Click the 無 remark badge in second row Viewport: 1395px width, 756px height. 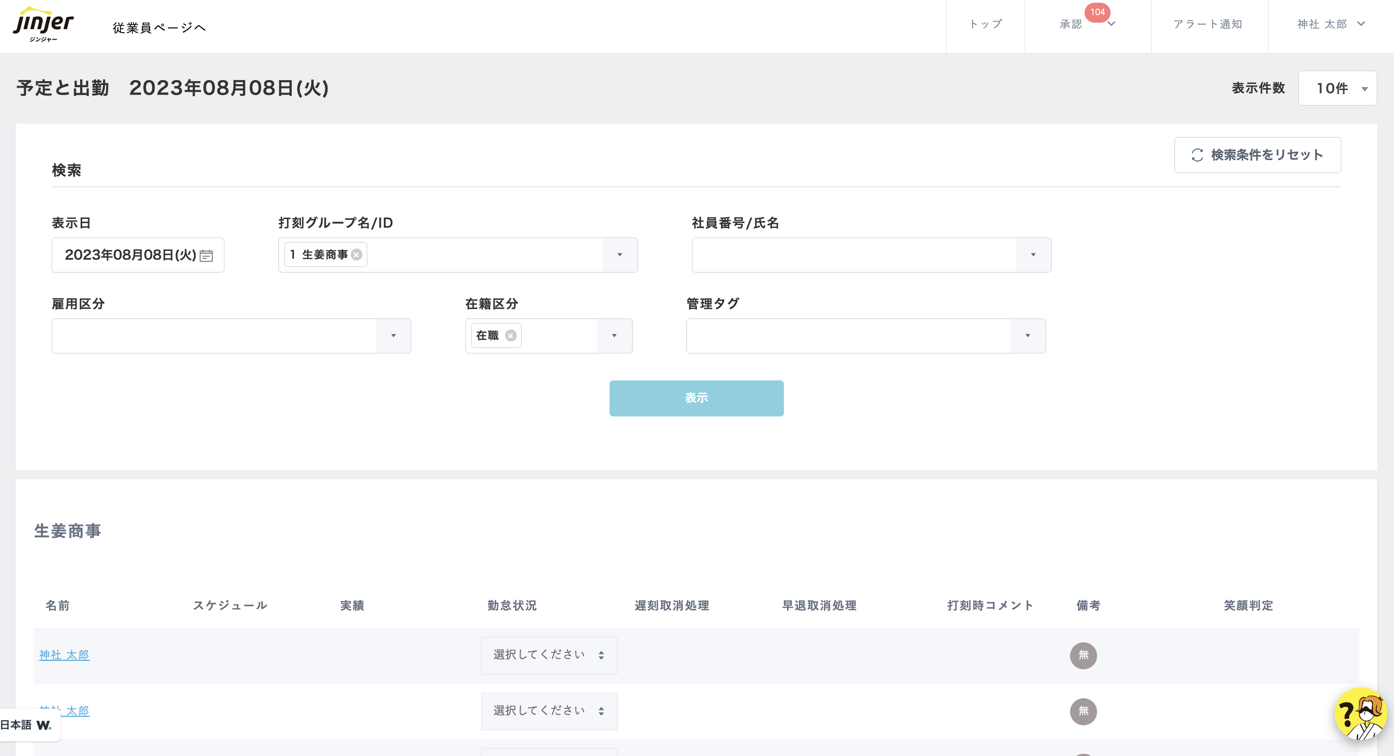tap(1083, 711)
